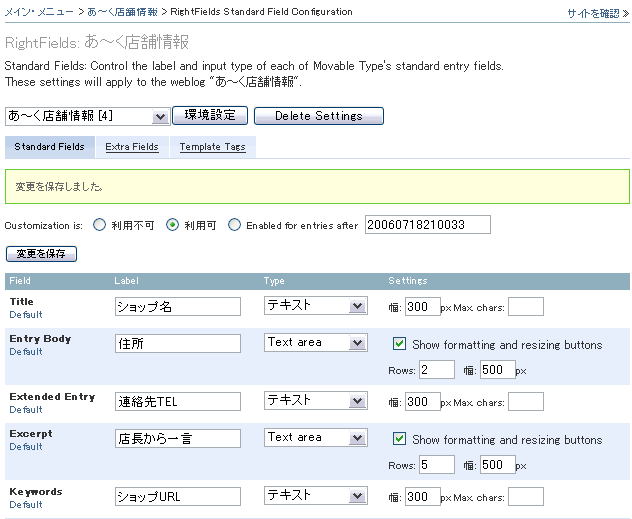Open the Type dropdown for Entry Body

point(316,343)
